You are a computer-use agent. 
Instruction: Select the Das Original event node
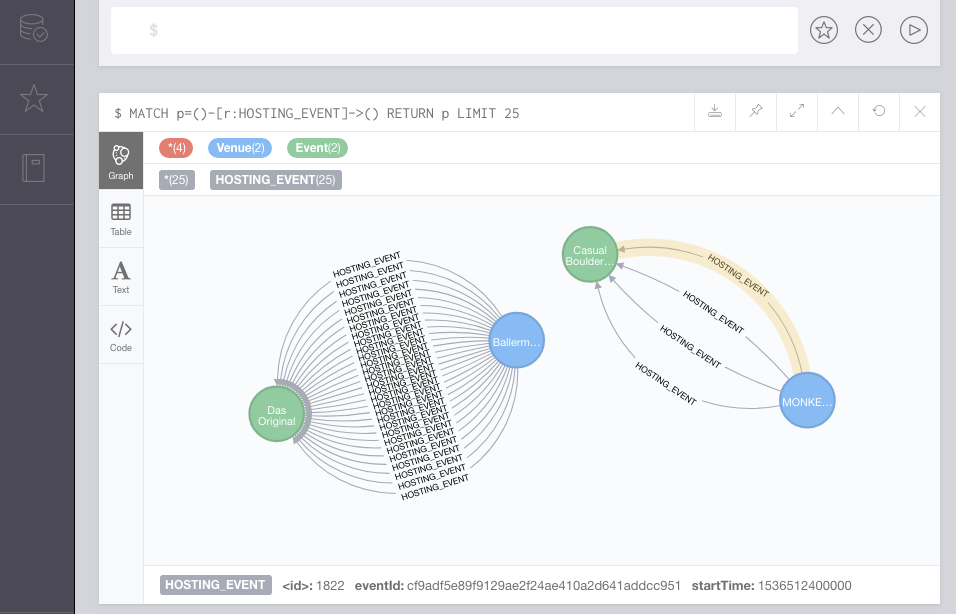(x=277, y=413)
